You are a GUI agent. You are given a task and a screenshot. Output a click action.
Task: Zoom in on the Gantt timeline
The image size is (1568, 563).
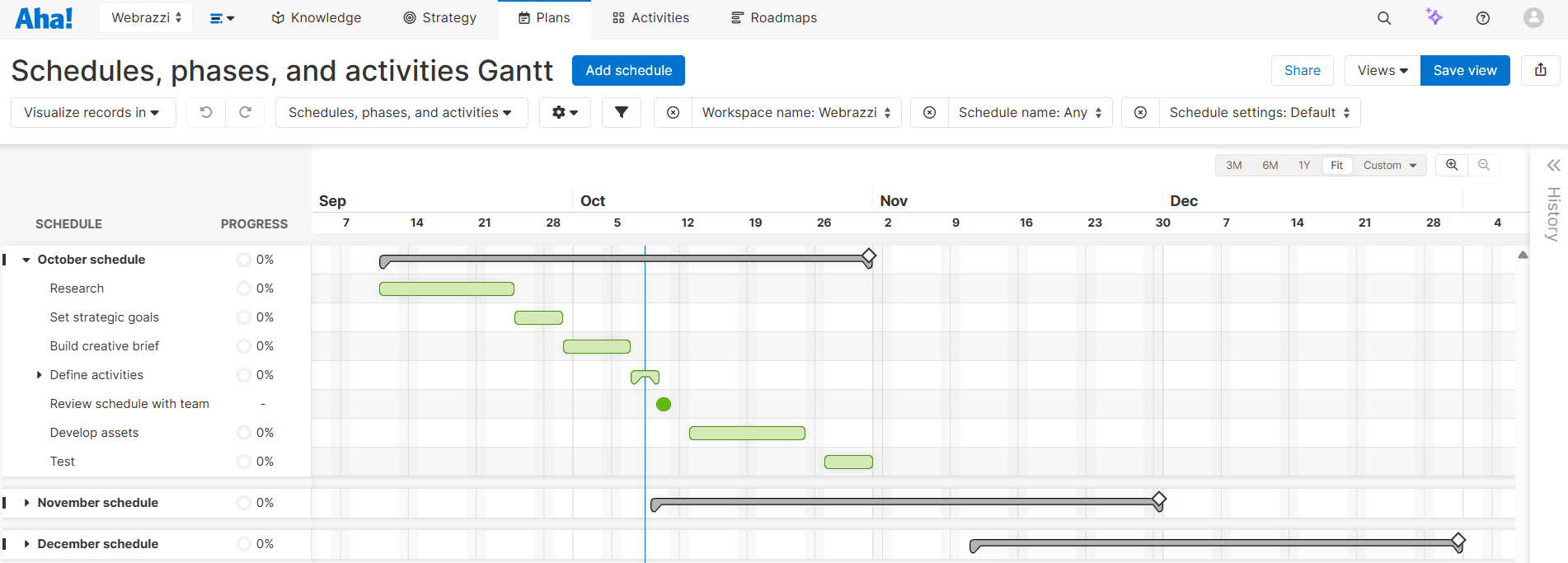tap(1452, 165)
